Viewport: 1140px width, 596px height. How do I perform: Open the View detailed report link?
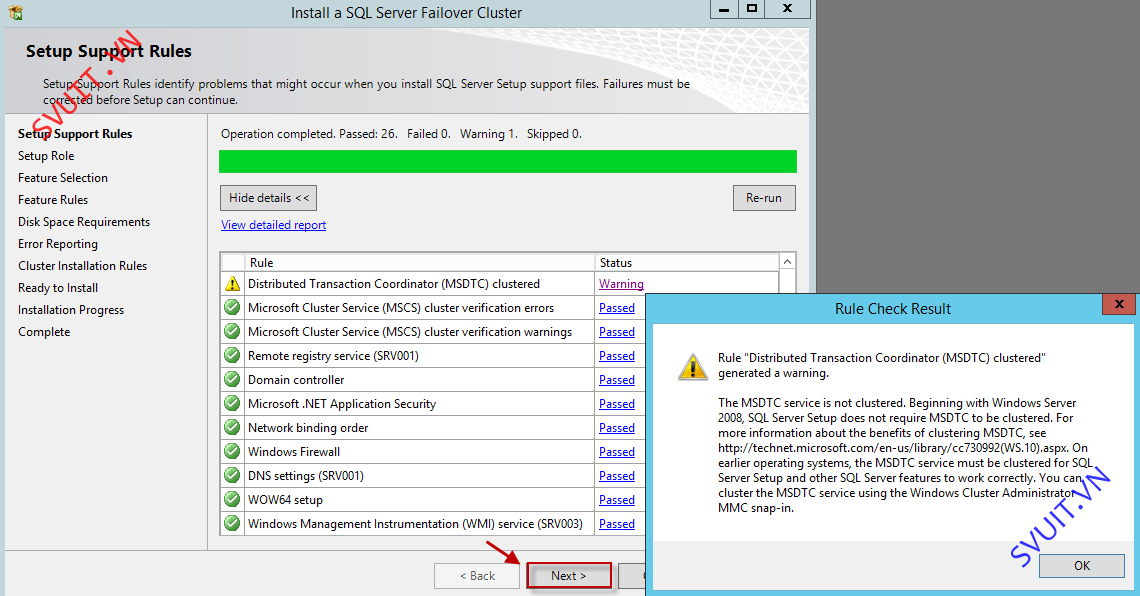273,225
